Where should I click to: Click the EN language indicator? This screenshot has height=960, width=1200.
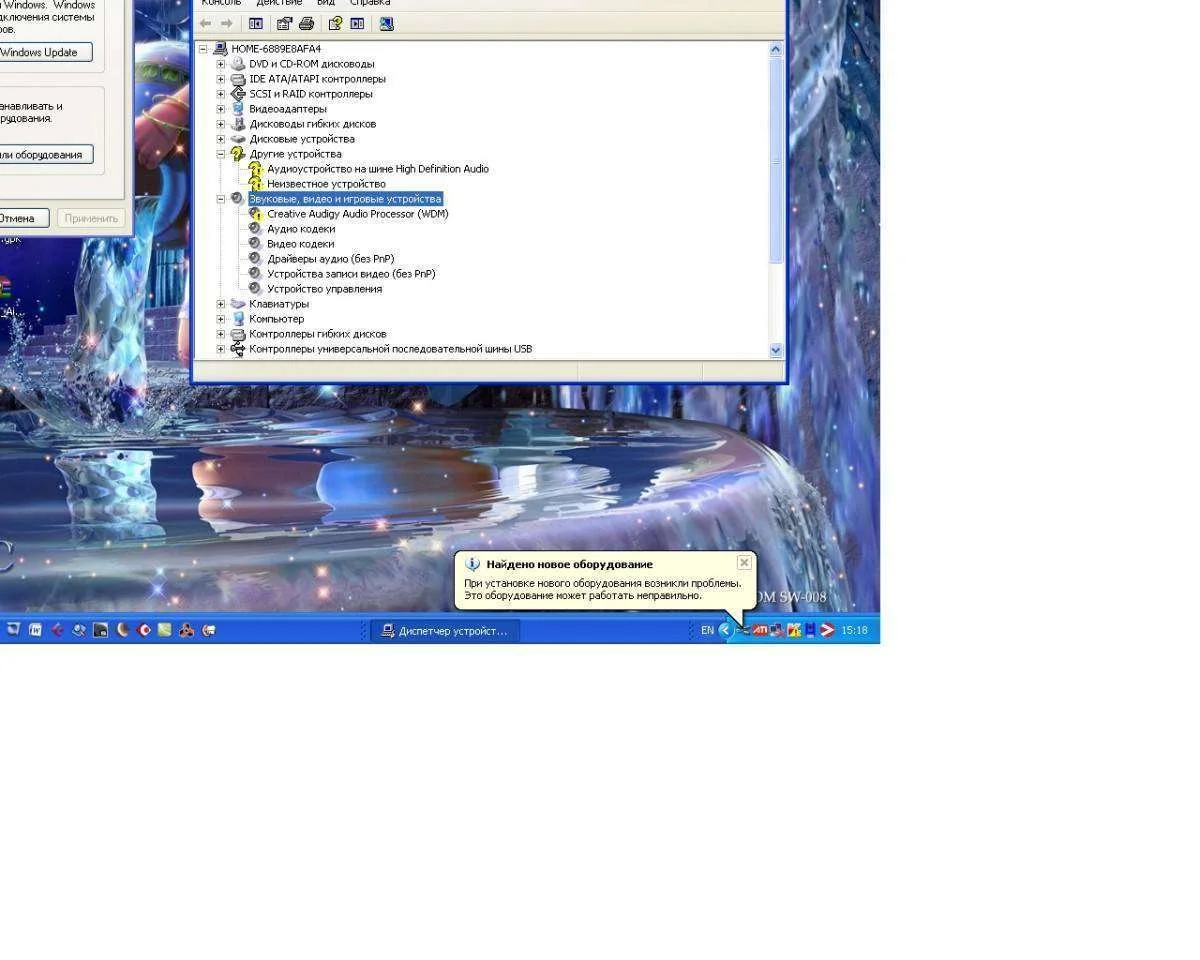tap(707, 630)
